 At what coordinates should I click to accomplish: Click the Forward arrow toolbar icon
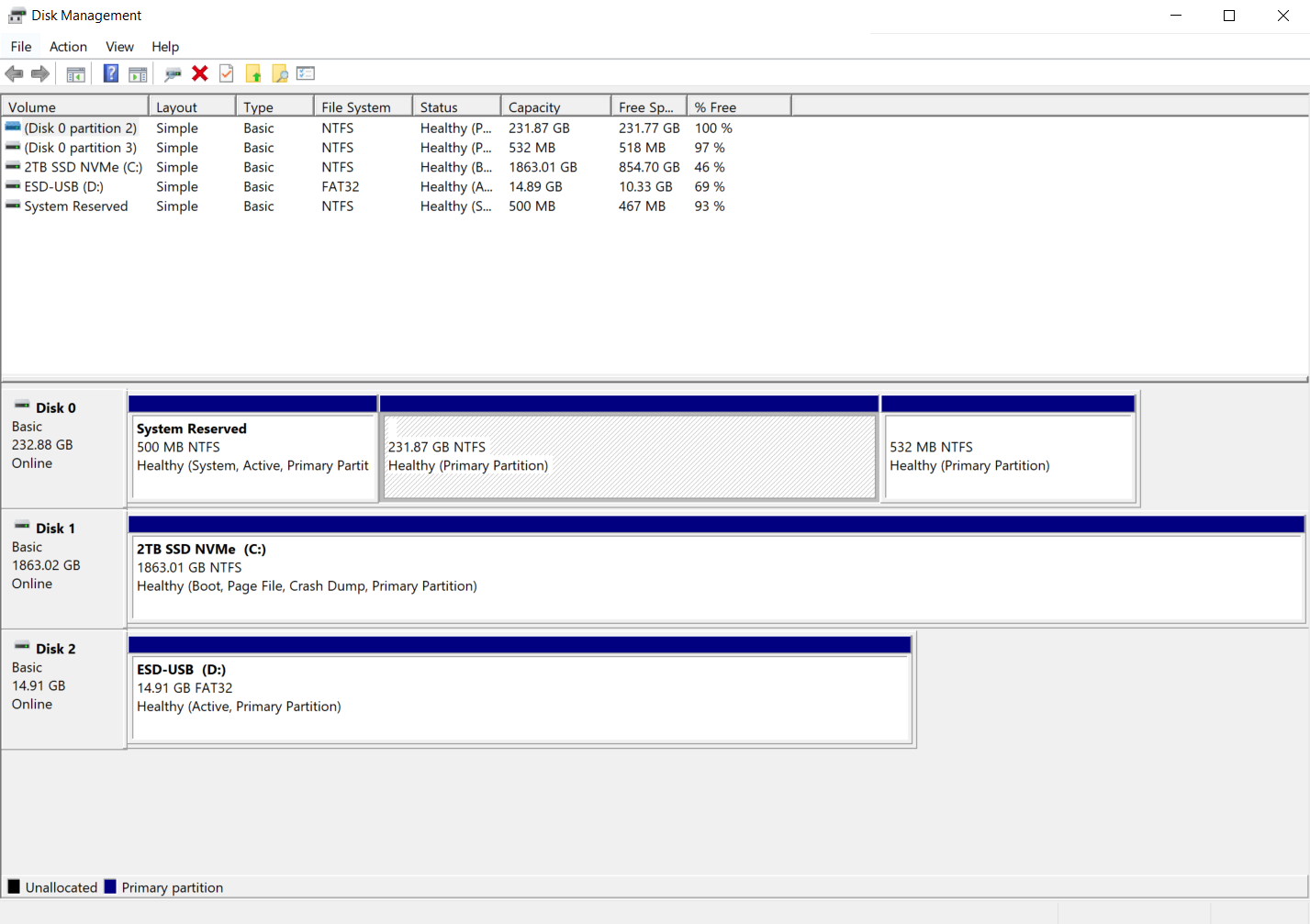40,73
